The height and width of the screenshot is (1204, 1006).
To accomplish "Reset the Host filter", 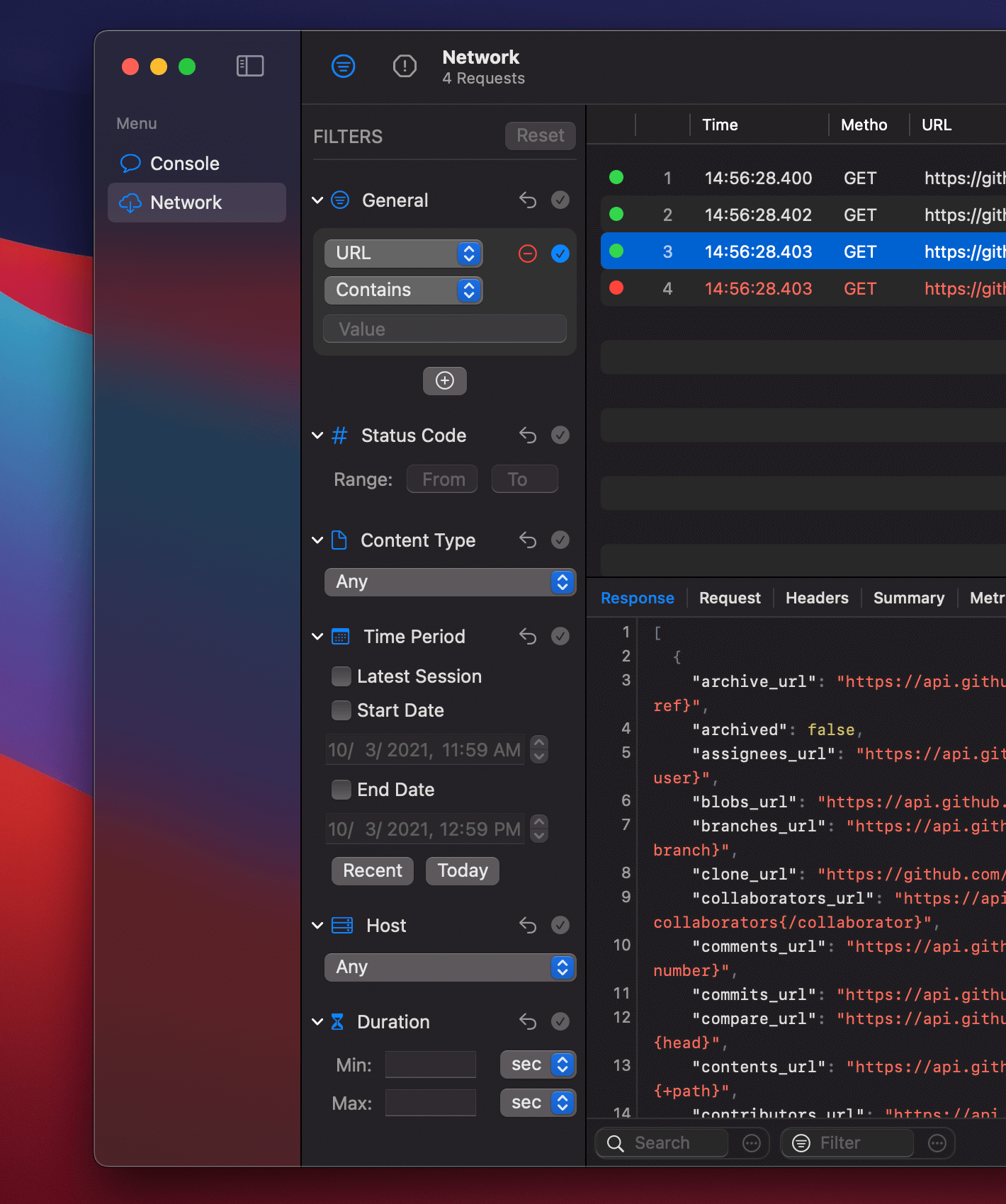I will point(528,925).
